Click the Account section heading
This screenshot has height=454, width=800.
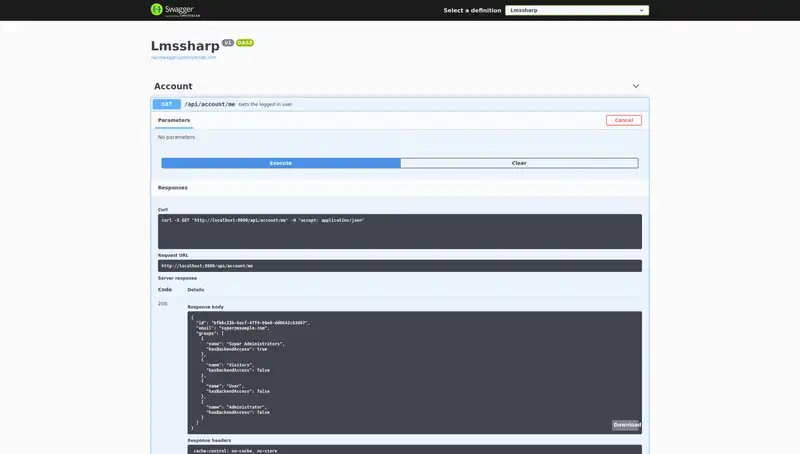(173, 86)
